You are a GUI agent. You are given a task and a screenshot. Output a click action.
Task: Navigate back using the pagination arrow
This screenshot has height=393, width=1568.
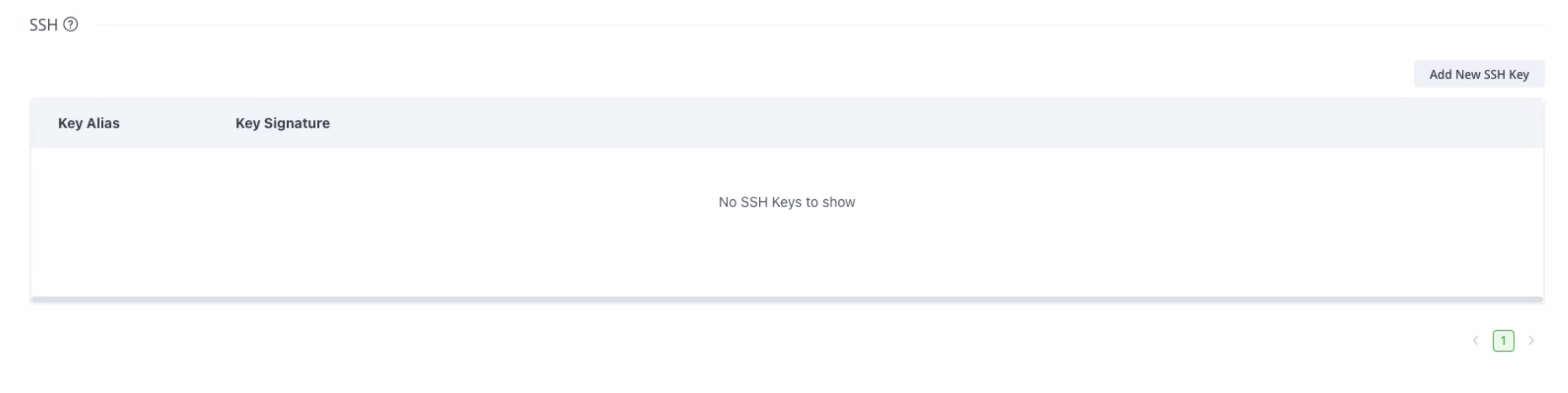click(x=1475, y=340)
